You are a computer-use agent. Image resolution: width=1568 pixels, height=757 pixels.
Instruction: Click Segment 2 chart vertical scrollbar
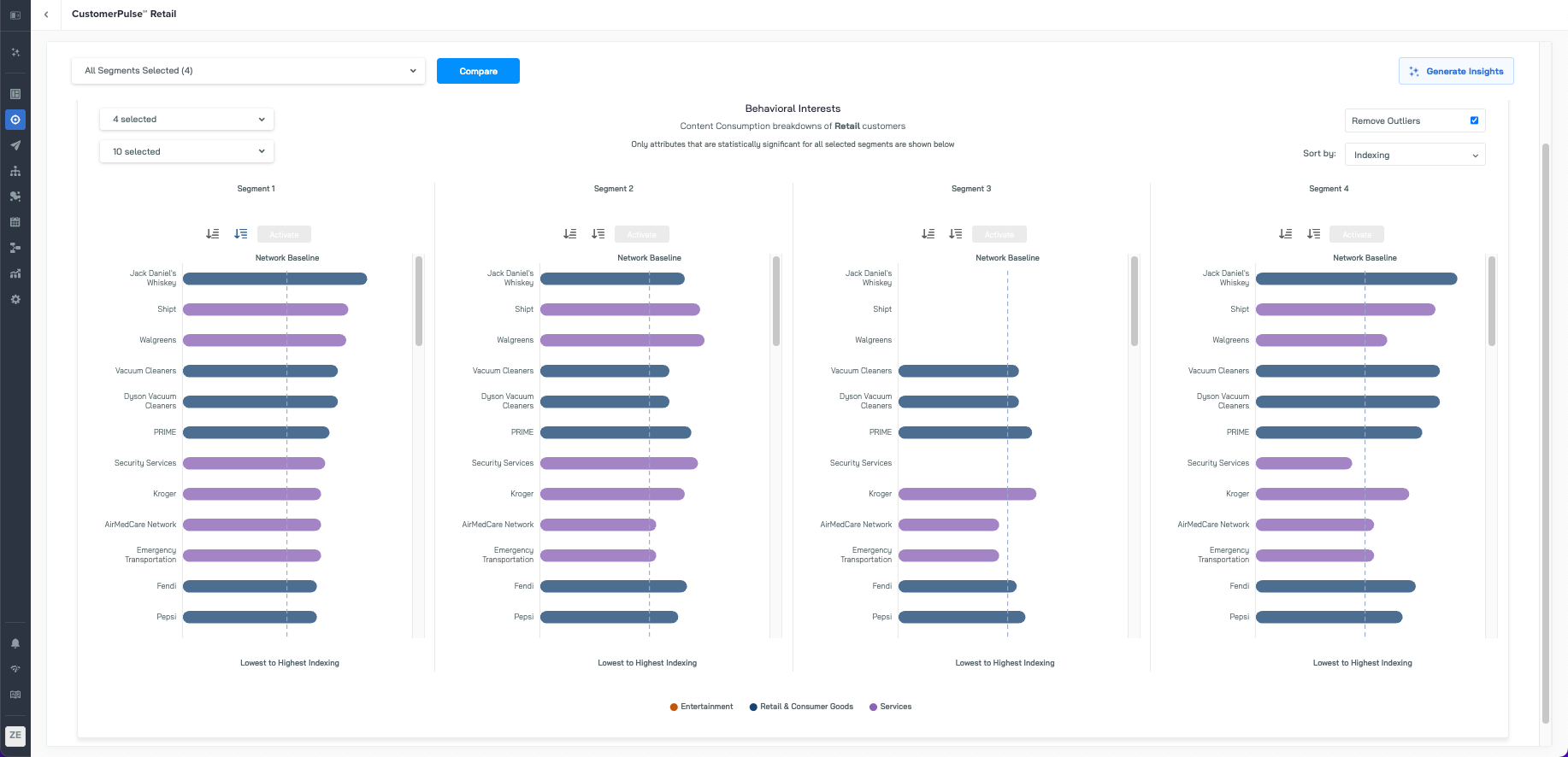(776, 301)
